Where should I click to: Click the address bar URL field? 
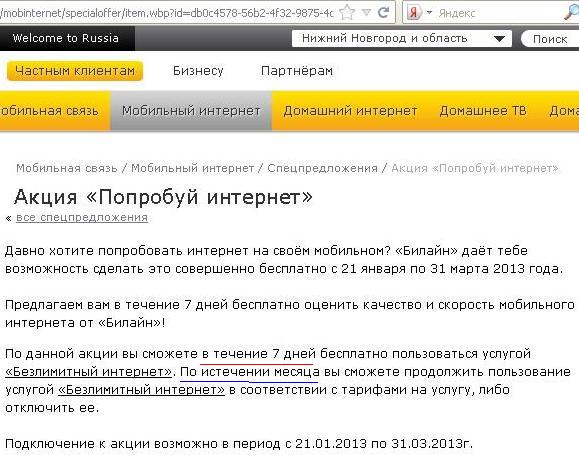pyautogui.click(x=167, y=13)
